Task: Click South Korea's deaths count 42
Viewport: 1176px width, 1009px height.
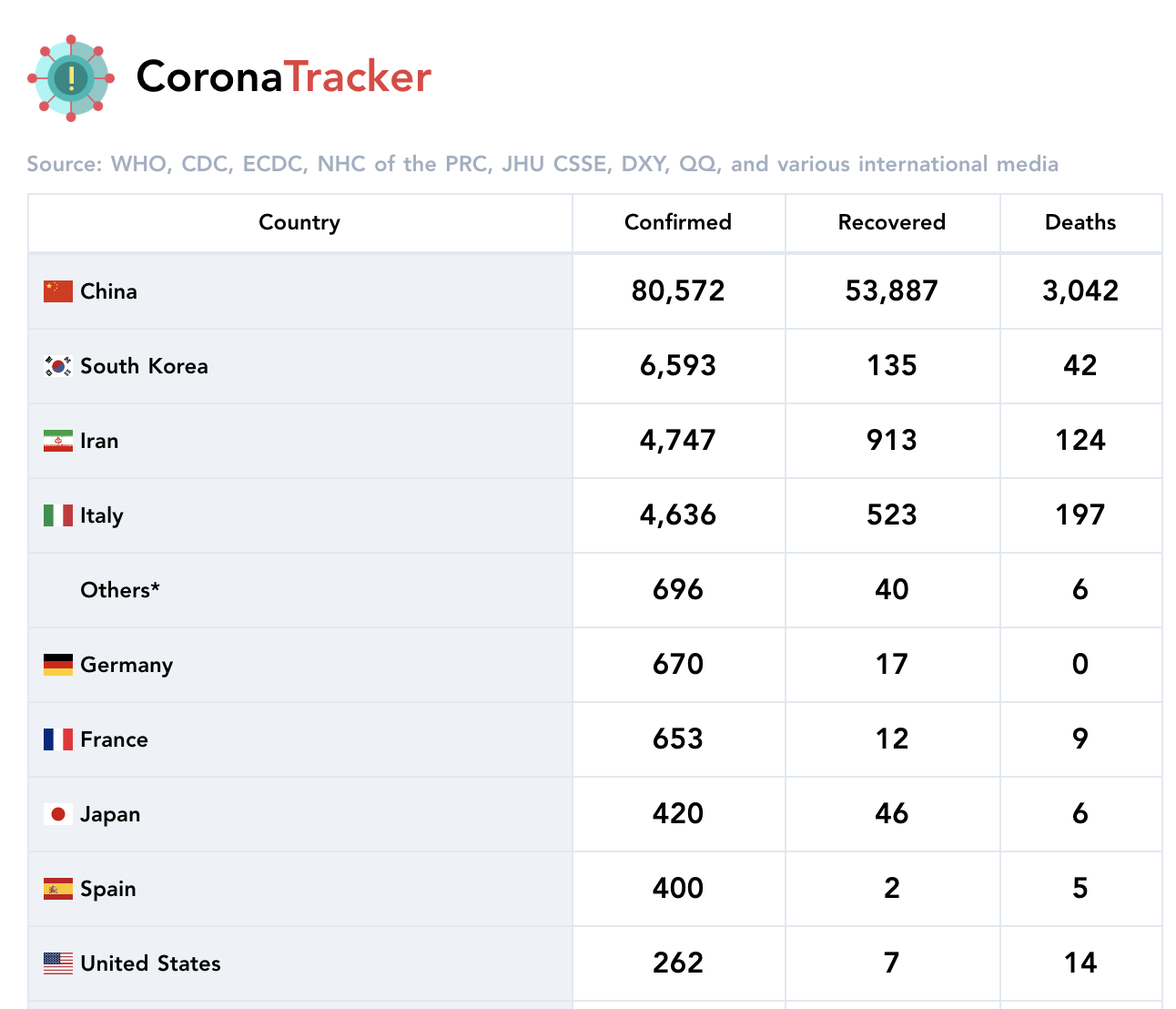Action: [x=1080, y=366]
